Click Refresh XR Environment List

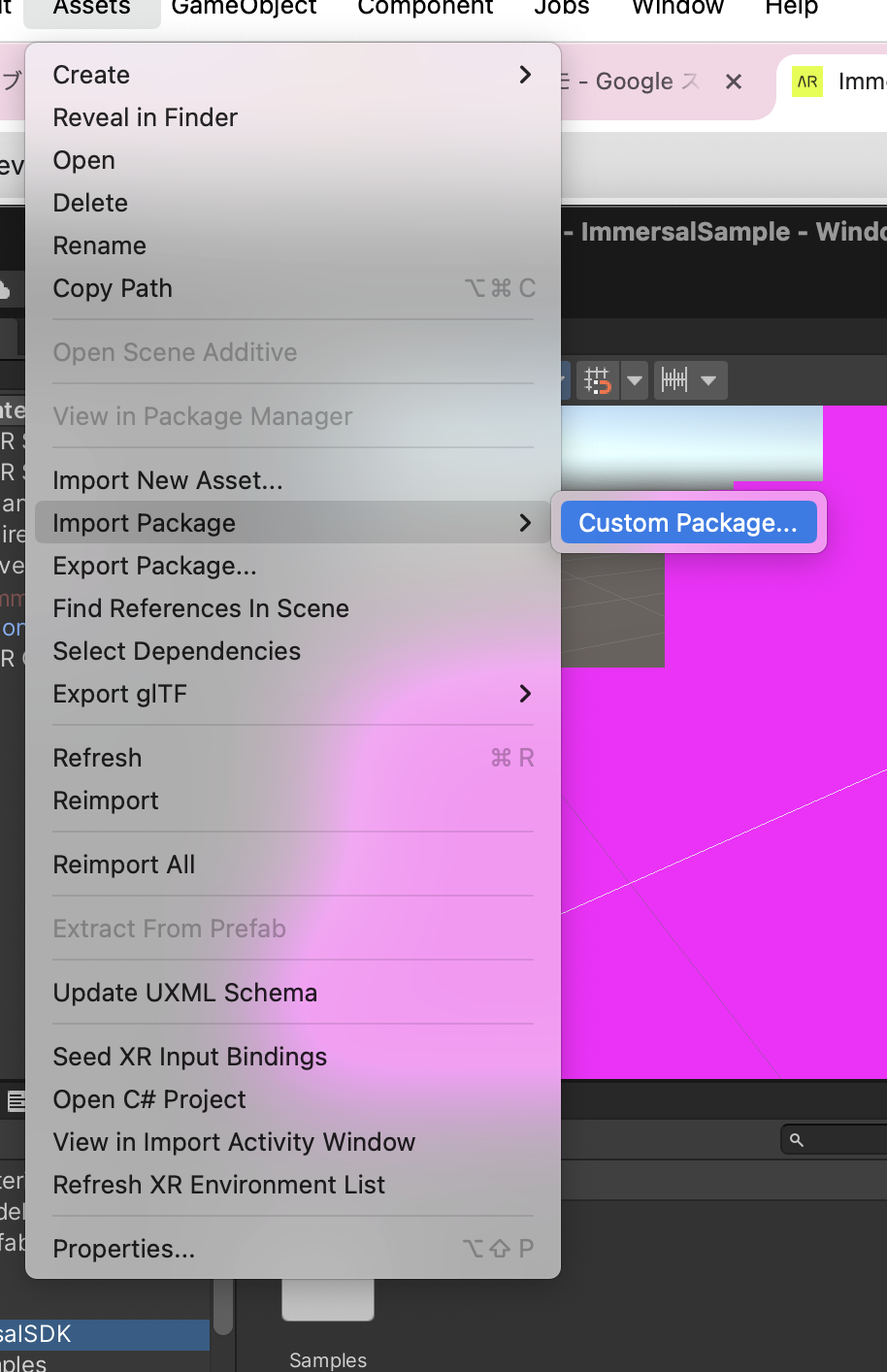(x=219, y=1185)
